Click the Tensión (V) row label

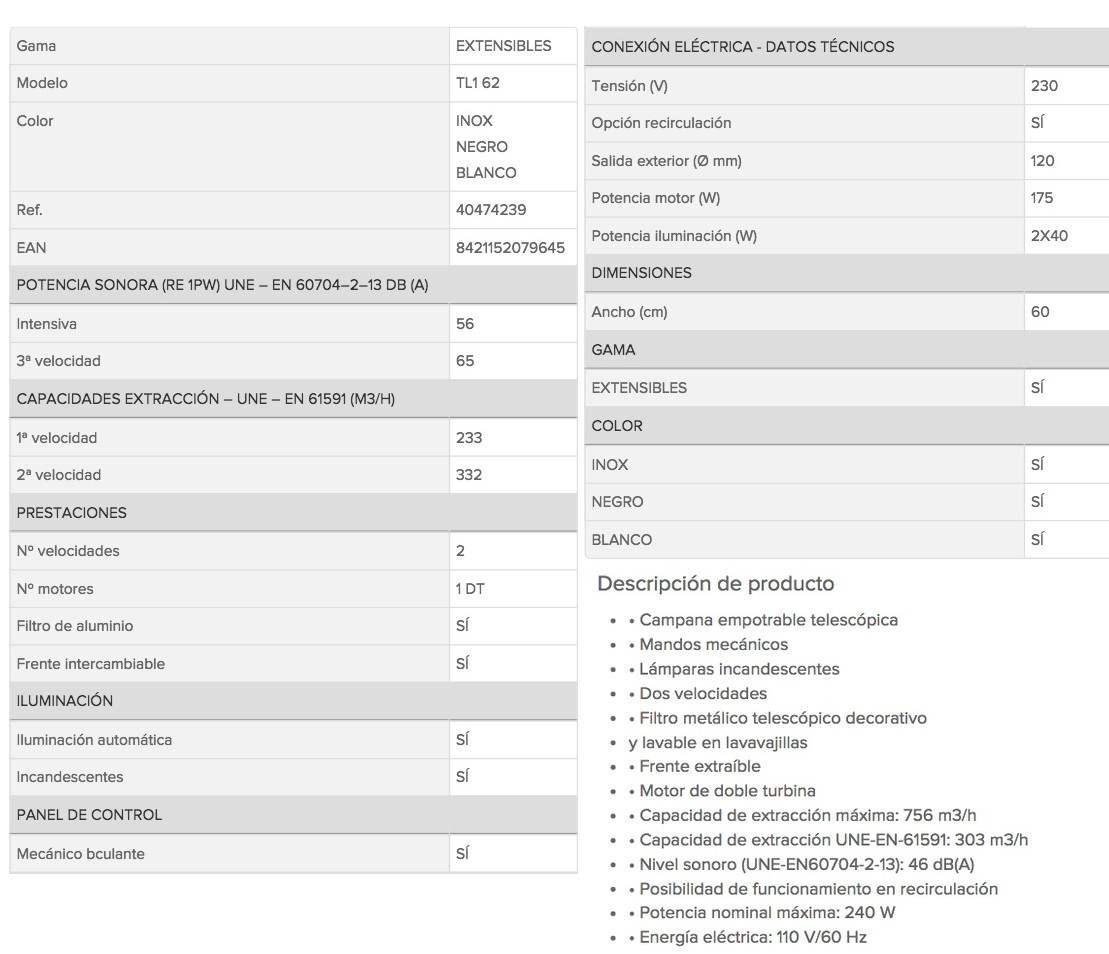coord(629,86)
